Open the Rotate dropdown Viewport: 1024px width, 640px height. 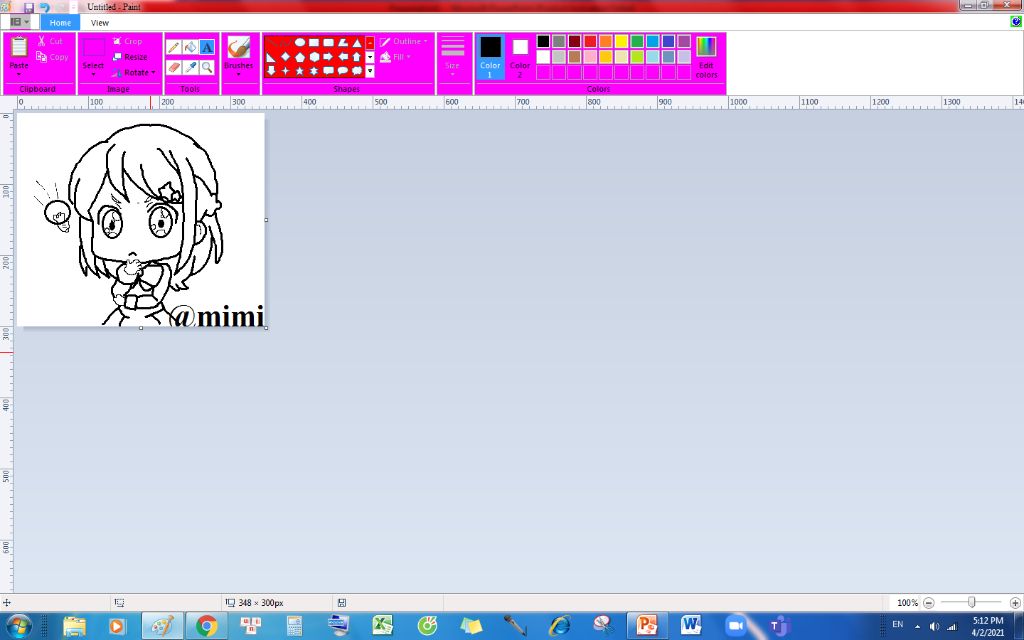135,72
